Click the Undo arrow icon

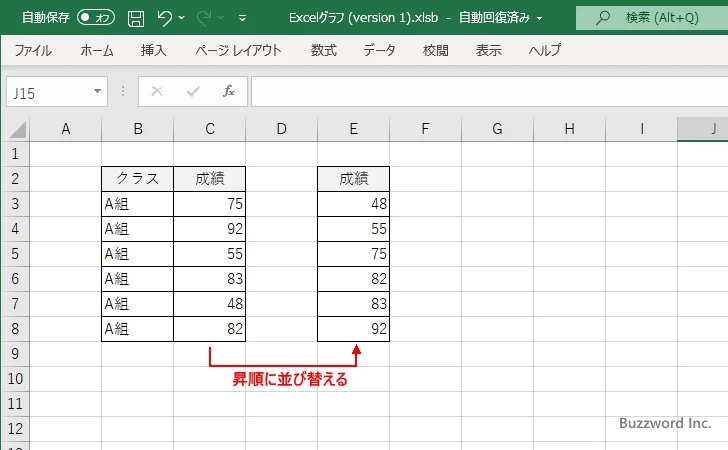coord(164,18)
